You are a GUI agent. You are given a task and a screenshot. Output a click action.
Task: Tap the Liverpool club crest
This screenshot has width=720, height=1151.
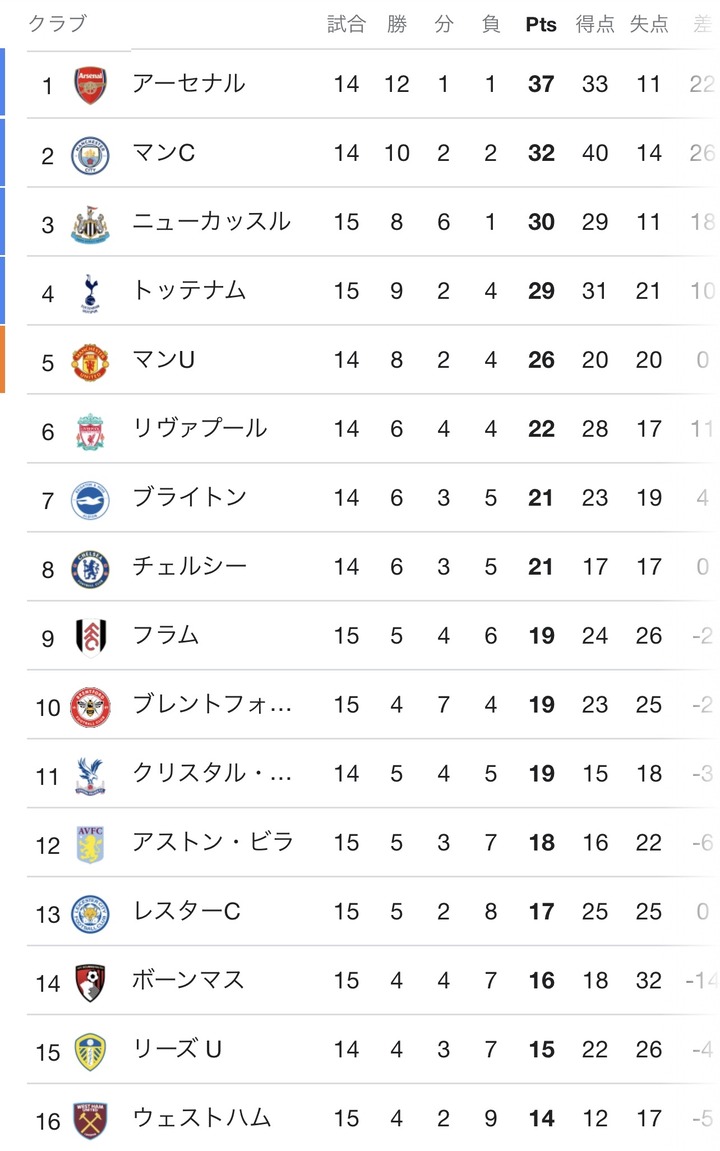click(90, 430)
